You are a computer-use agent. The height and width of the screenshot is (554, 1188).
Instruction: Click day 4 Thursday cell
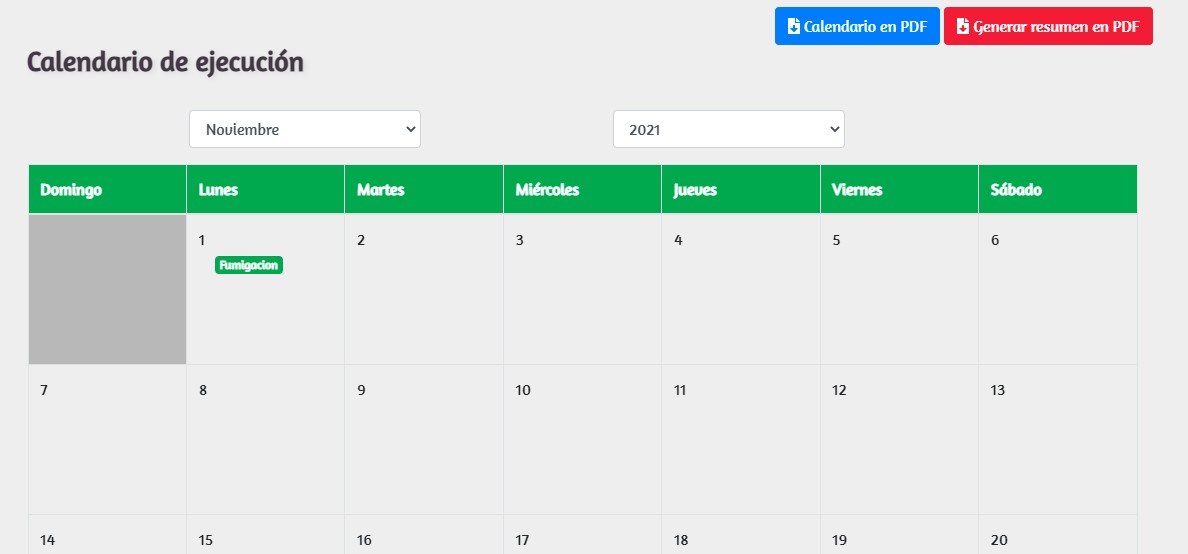click(740, 289)
